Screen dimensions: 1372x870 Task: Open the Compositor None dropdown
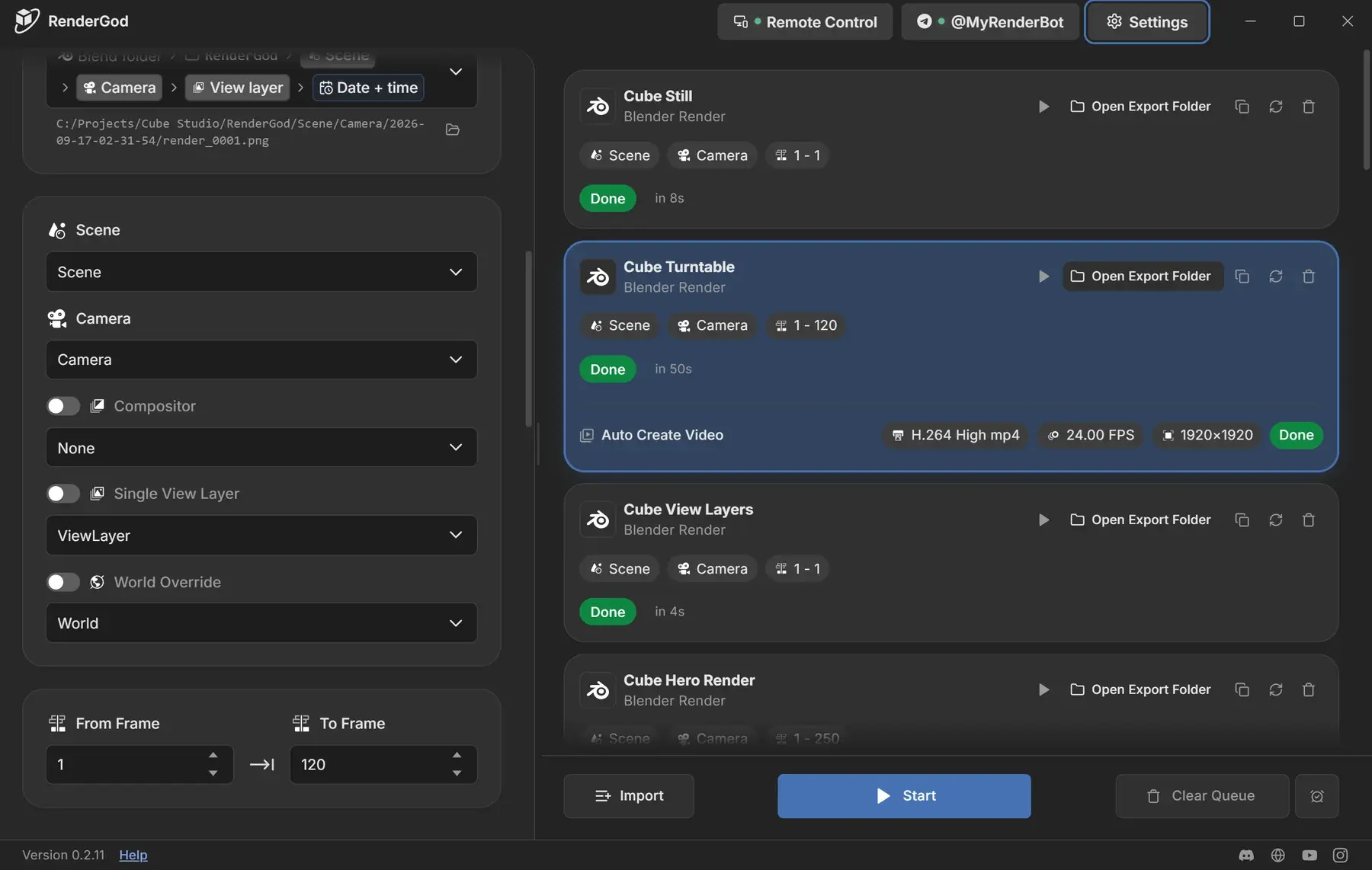[261, 448]
